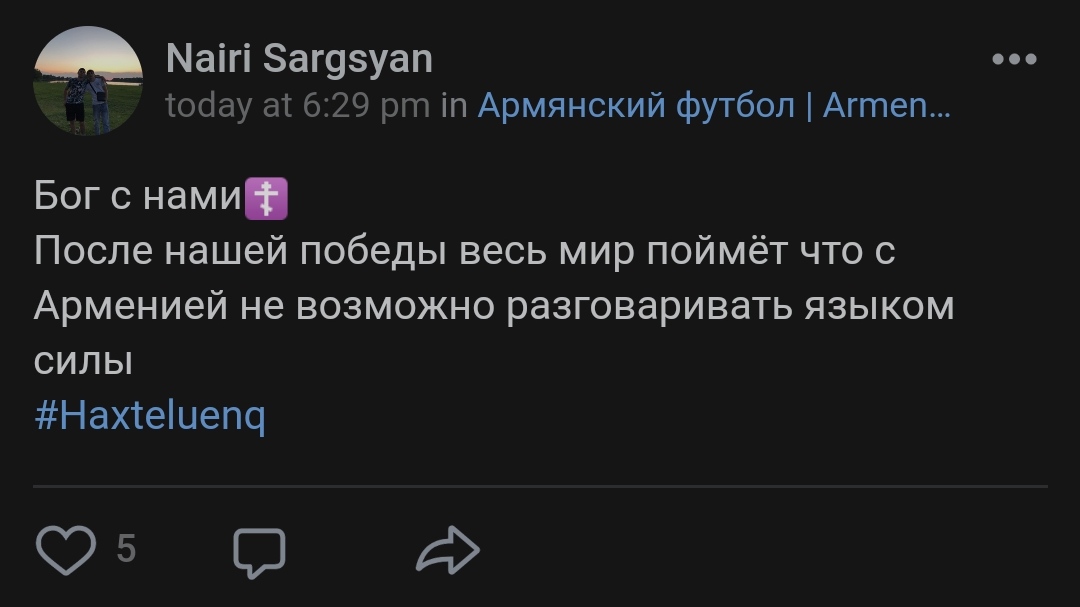Click the word "Арменией" in the post
1080x607 pixels.
click(x=130, y=306)
